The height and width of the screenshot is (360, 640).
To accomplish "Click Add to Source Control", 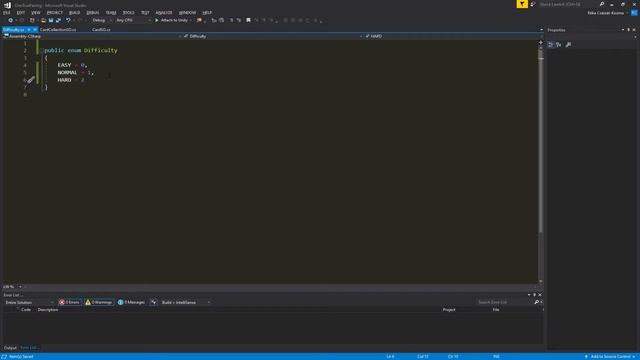I will [x=610, y=357].
